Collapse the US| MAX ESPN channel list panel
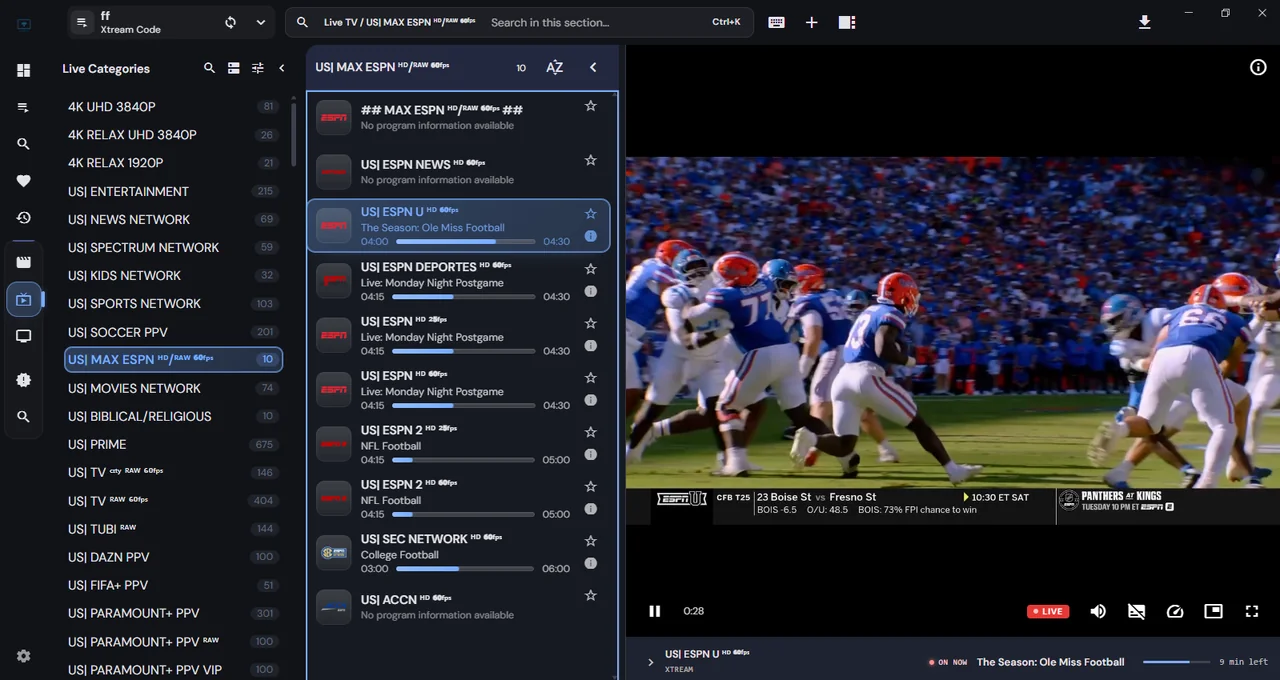The height and width of the screenshot is (680, 1280). click(593, 67)
